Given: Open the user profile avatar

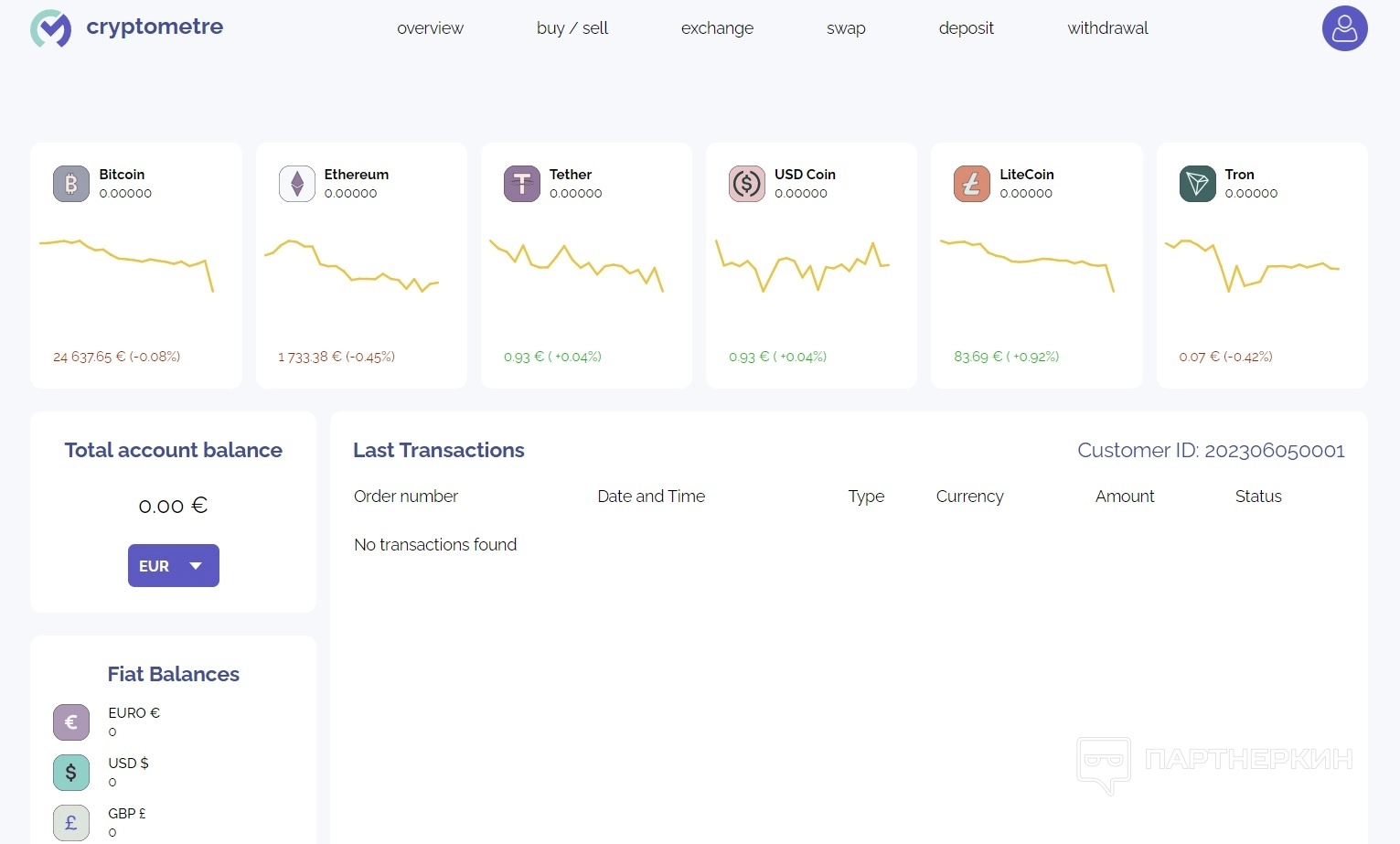Looking at the screenshot, I should [1344, 28].
